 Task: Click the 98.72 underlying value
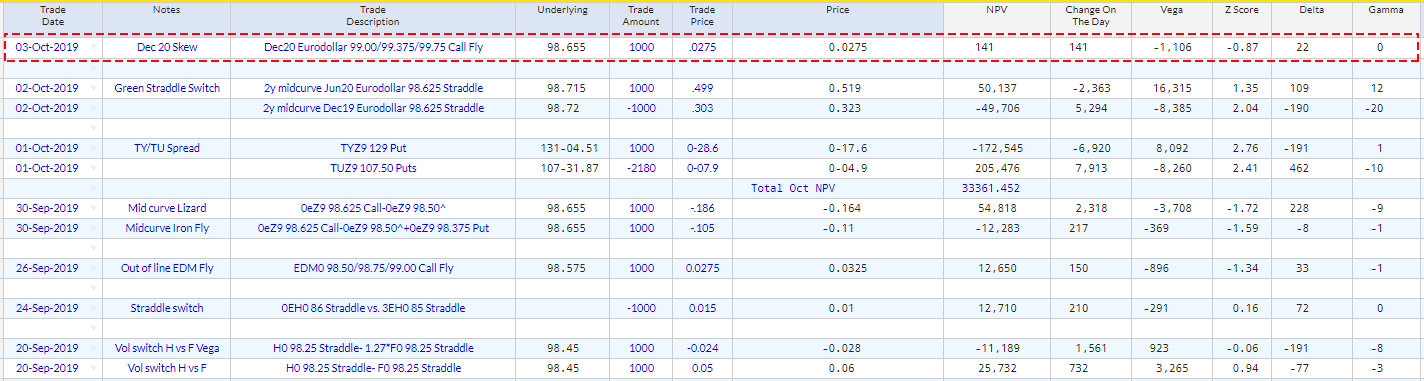click(x=563, y=108)
